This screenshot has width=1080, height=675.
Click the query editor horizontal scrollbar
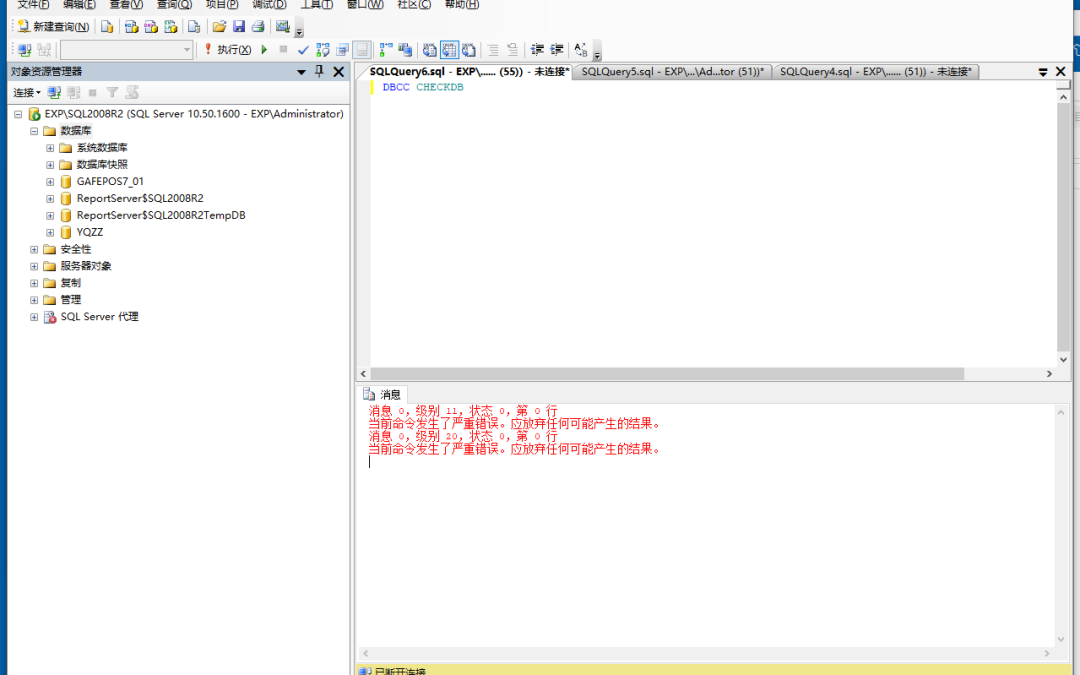pyautogui.click(x=667, y=374)
